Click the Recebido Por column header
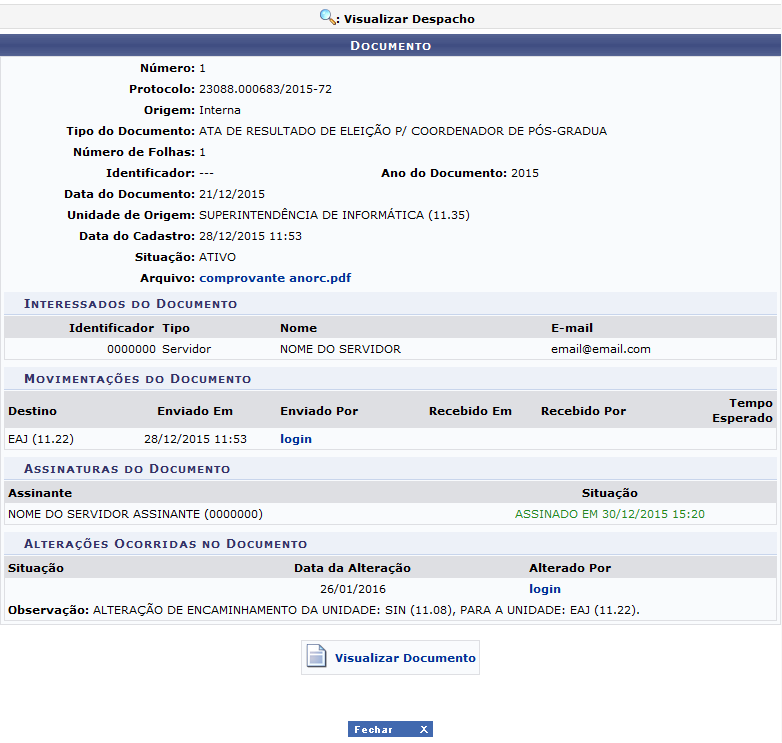This screenshot has height=743, width=782. pyautogui.click(x=583, y=411)
